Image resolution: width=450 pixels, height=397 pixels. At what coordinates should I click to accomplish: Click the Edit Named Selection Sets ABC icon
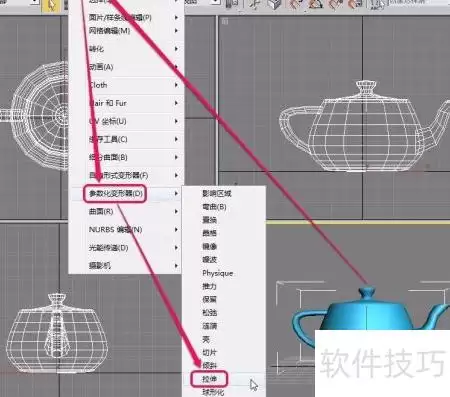[378, 5]
